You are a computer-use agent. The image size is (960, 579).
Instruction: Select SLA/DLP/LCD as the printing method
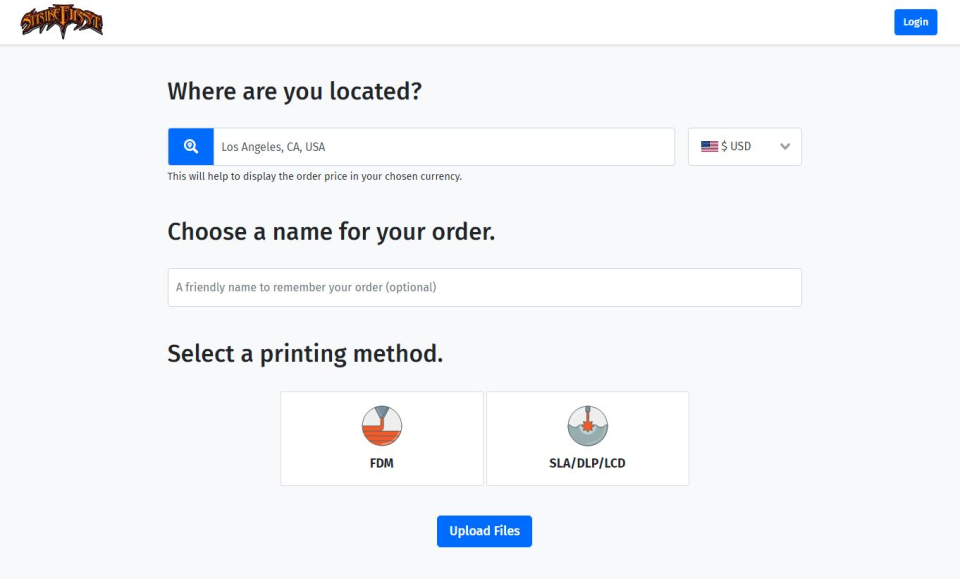[587, 438]
